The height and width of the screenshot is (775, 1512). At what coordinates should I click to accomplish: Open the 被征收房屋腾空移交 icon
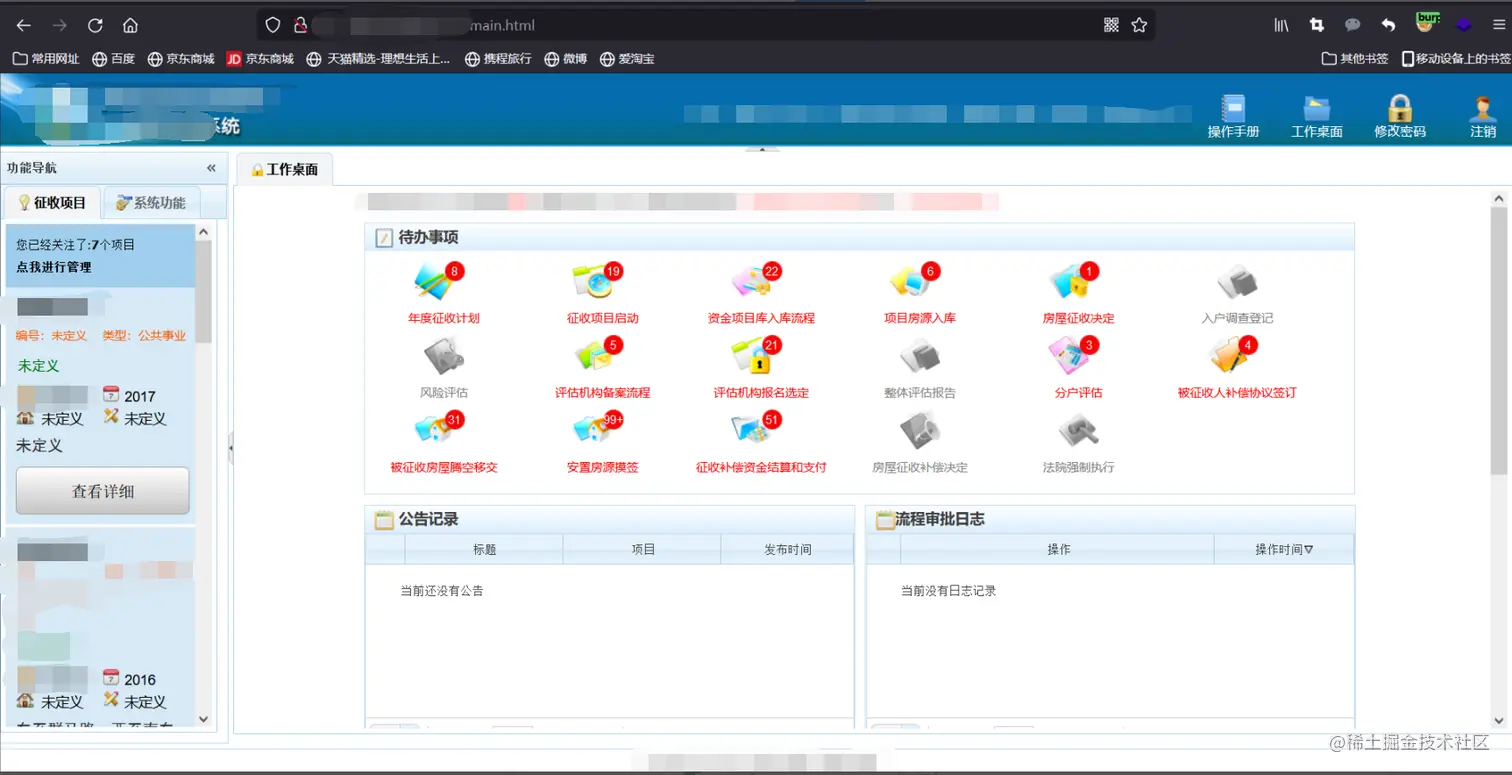pos(437,431)
